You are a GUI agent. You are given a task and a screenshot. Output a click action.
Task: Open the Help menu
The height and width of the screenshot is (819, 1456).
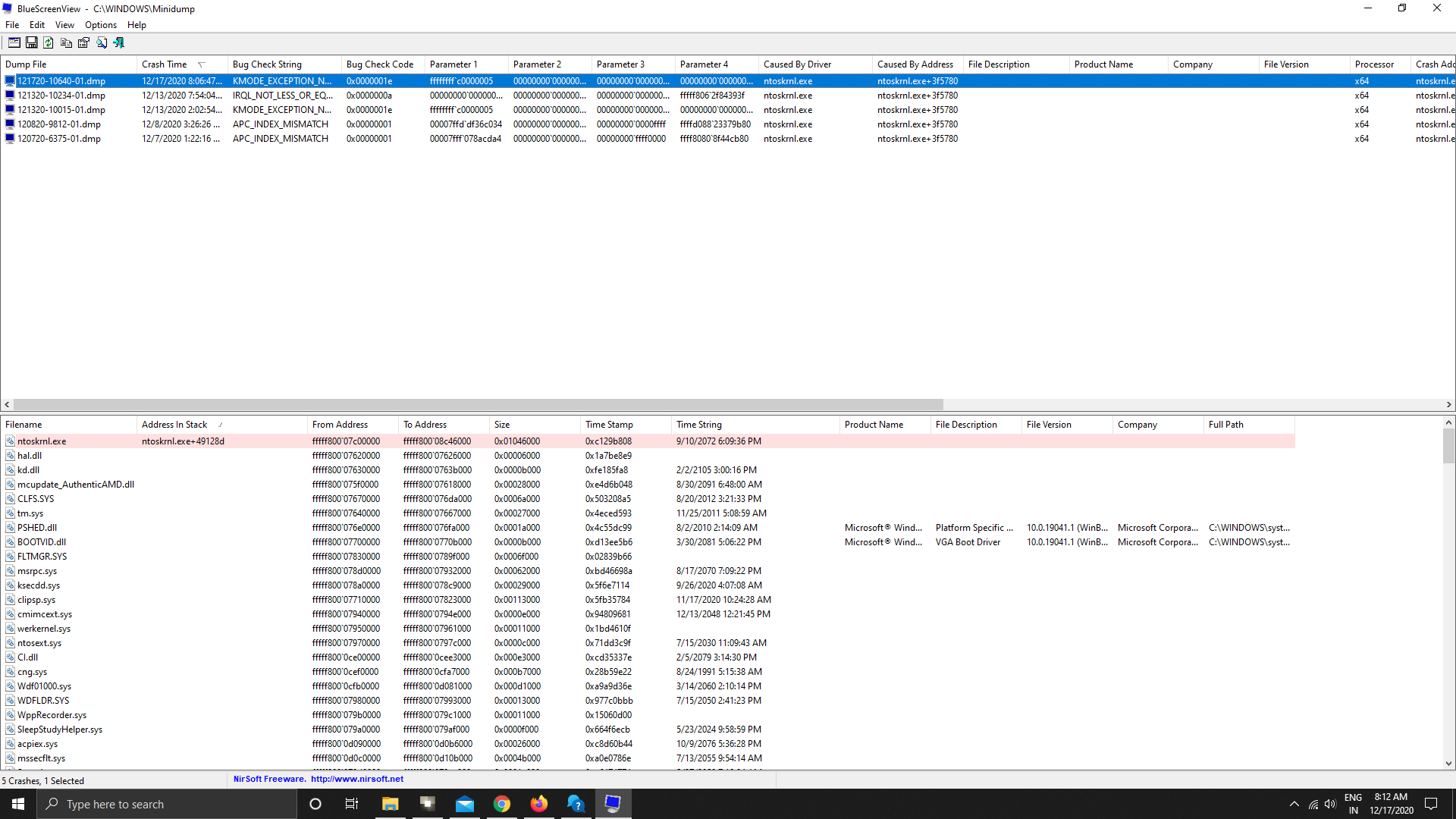point(136,25)
